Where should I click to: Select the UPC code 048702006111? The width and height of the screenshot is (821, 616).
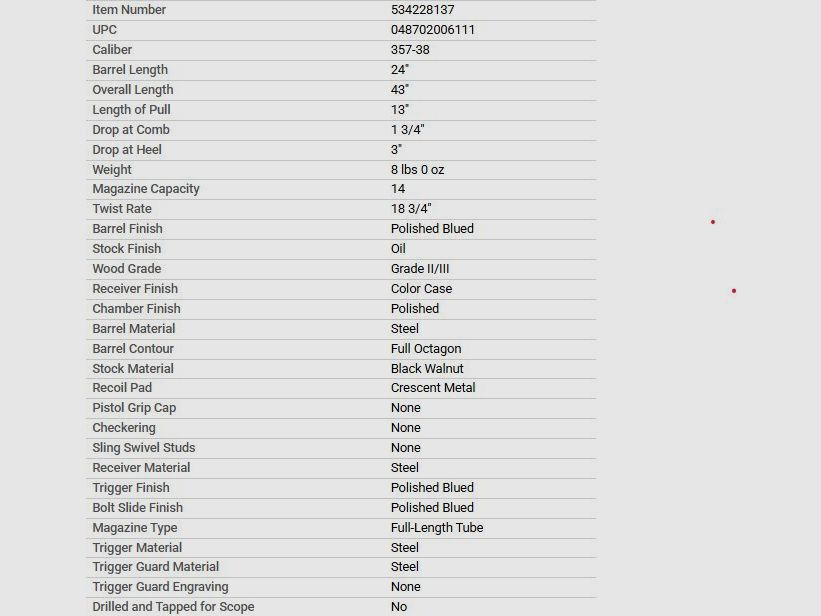[x=432, y=30]
